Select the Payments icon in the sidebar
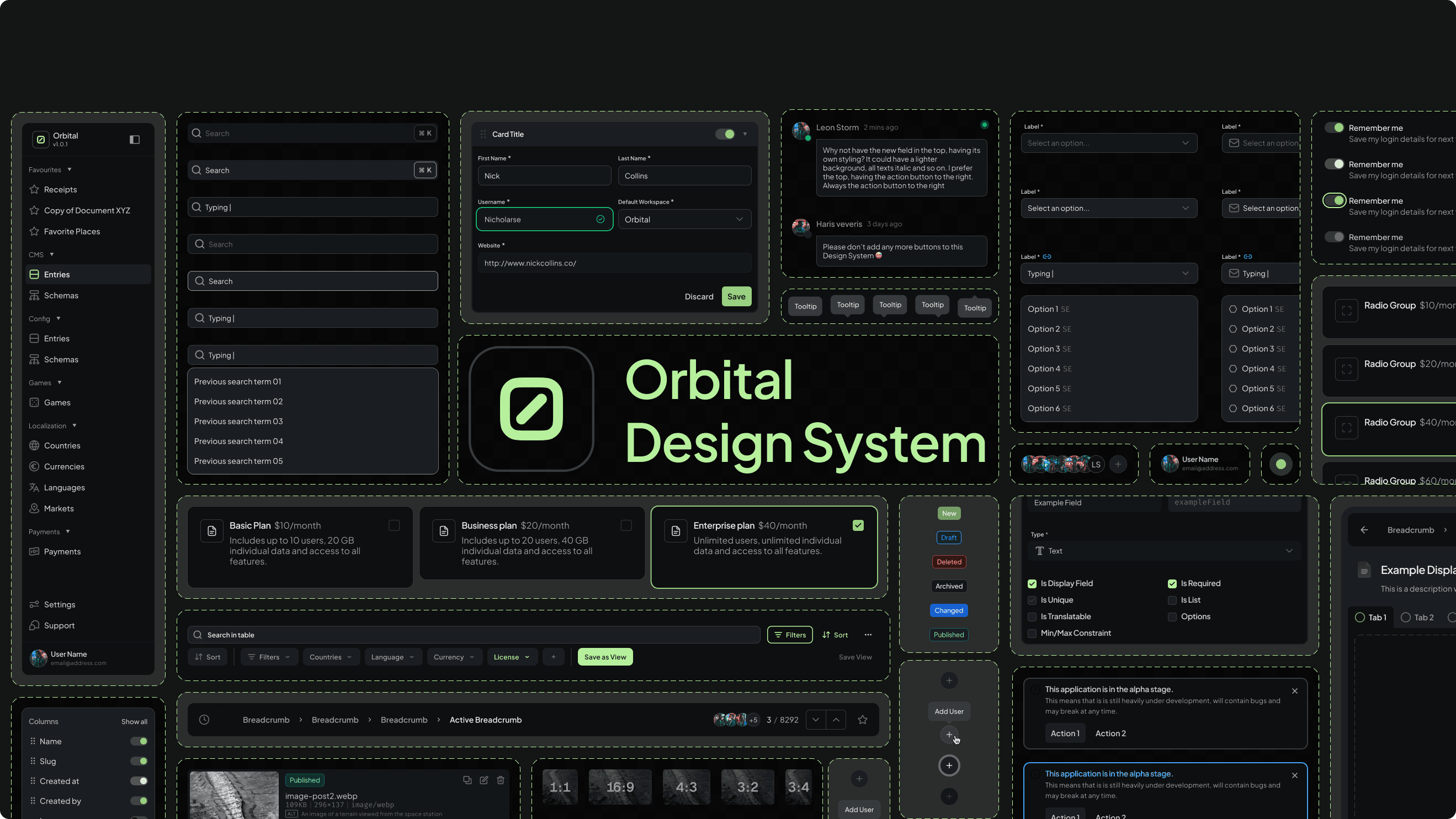The width and height of the screenshot is (1456, 819). (x=35, y=551)
